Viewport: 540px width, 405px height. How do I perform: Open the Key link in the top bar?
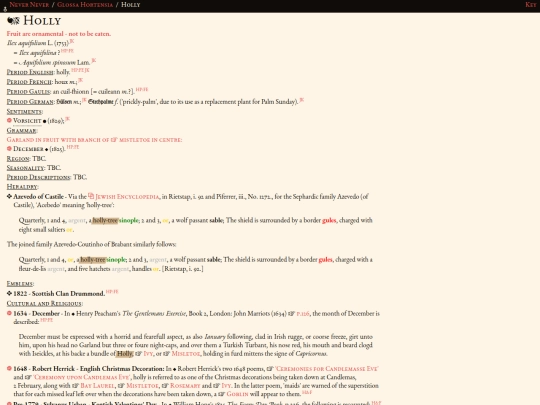530,5
